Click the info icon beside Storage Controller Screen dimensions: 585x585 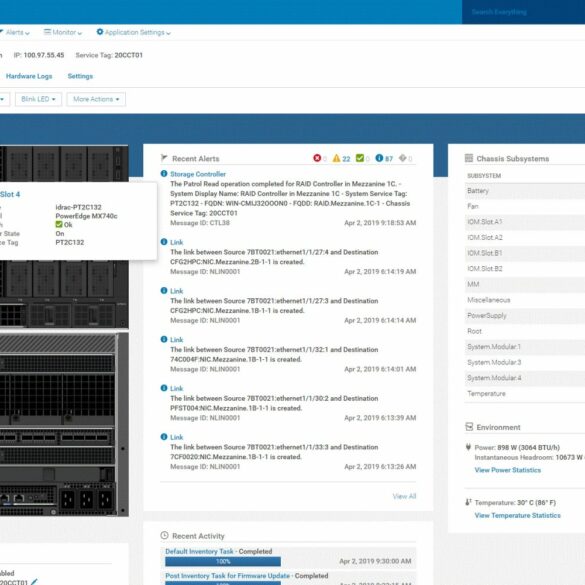[164, 173]
